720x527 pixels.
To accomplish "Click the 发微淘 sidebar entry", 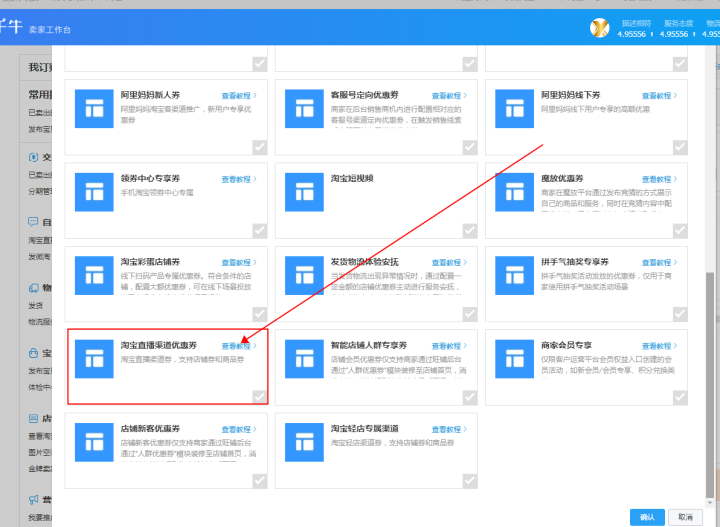I will pyautogui.click(x=39, y=256).
